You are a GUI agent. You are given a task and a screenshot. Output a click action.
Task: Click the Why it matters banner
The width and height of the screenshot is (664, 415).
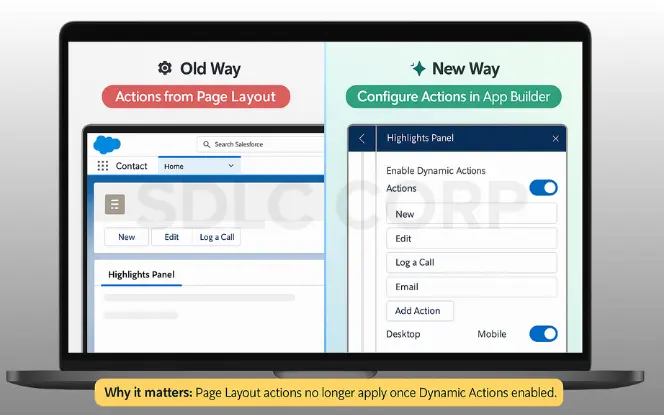point(329,393)
